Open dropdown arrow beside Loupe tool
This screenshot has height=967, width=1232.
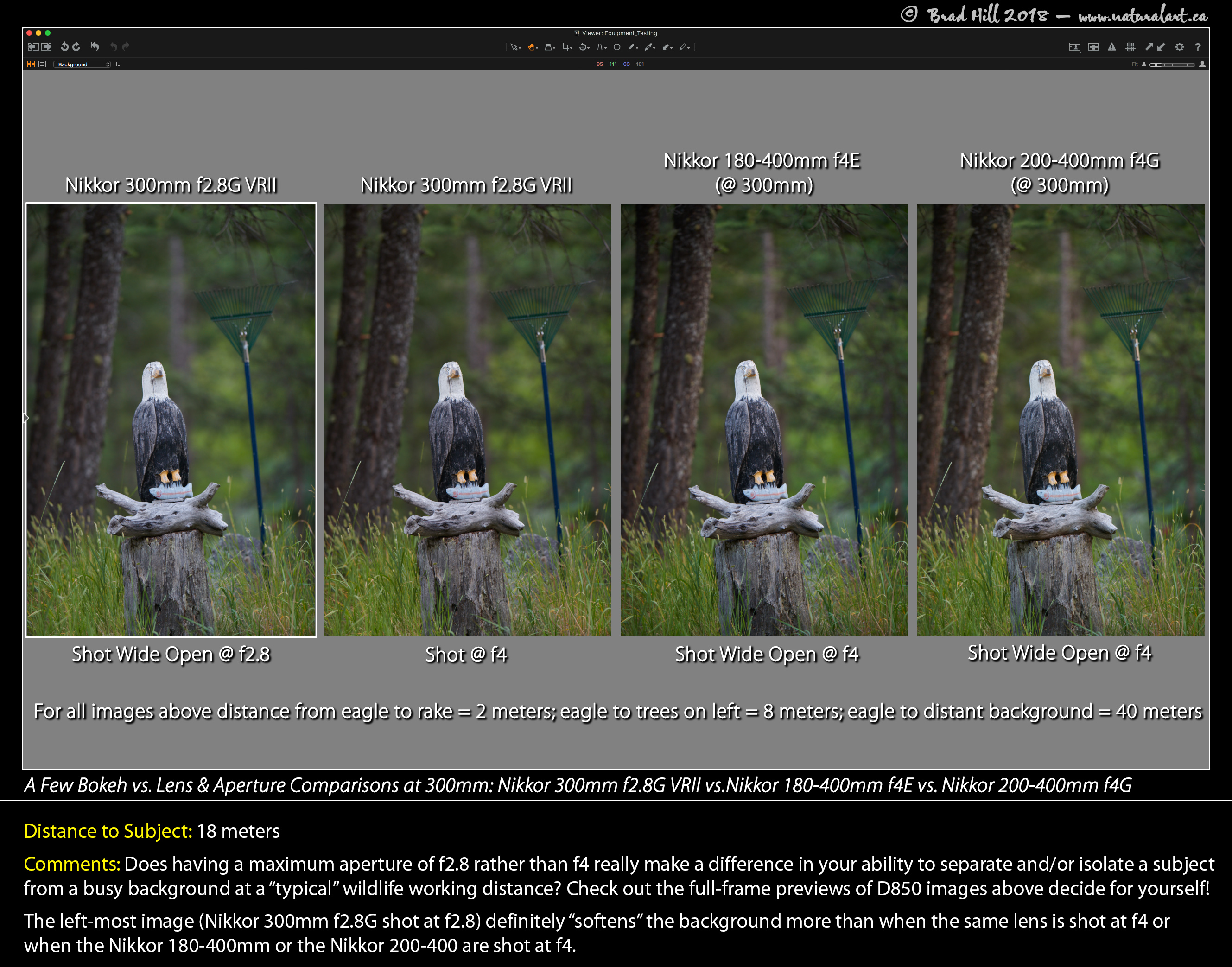click(554, 49)
